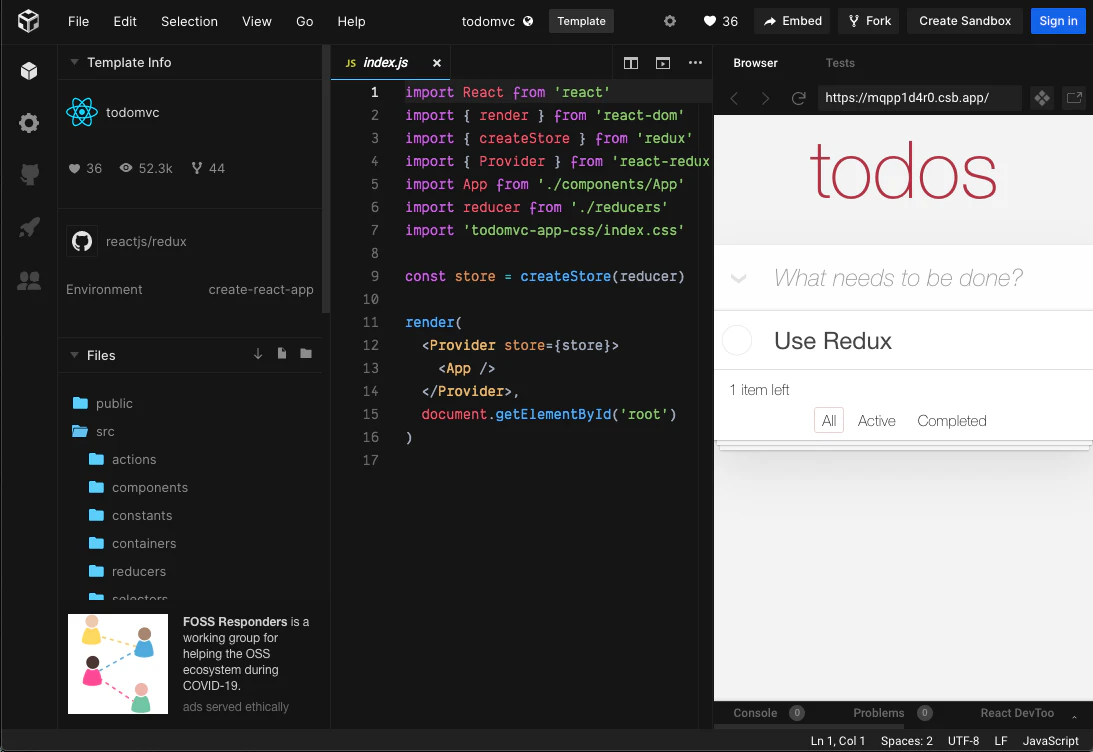Open the React DevTools panel tab
1093x752 pixels.
[x=1017, y=712]
